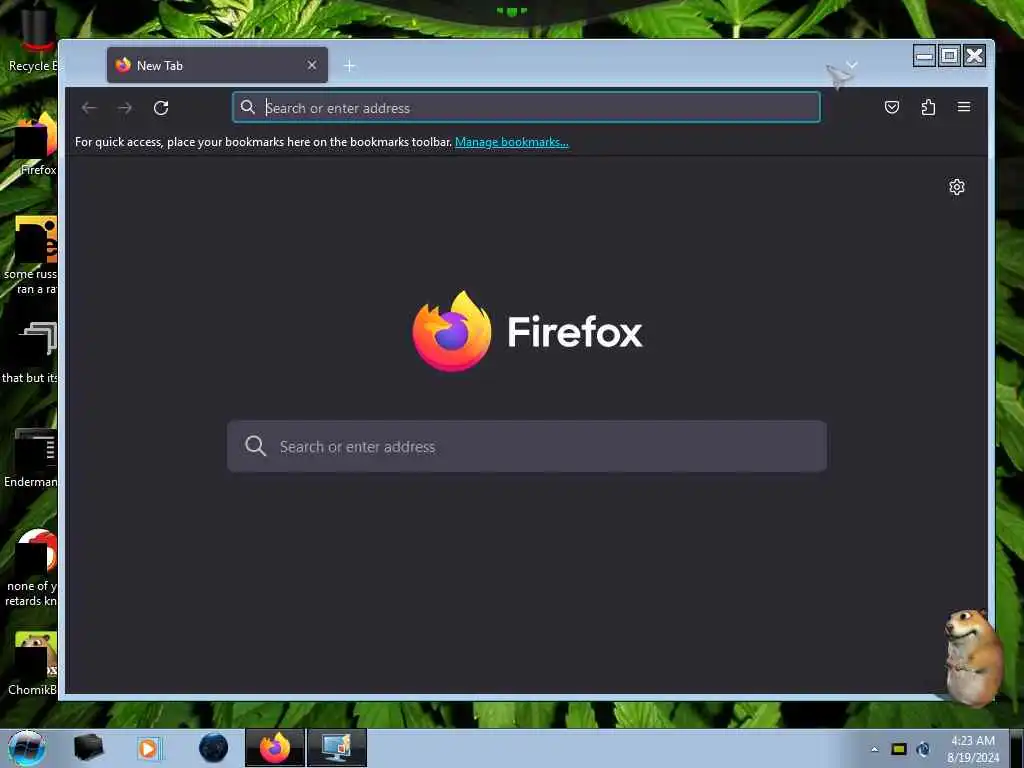Open the Manage bookmarks link
1024x768 pixels.
[511, 142]
